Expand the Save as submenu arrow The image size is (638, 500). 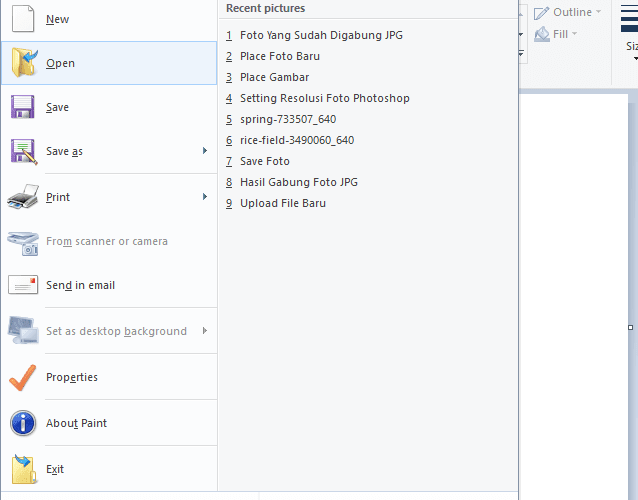(205, 151)
